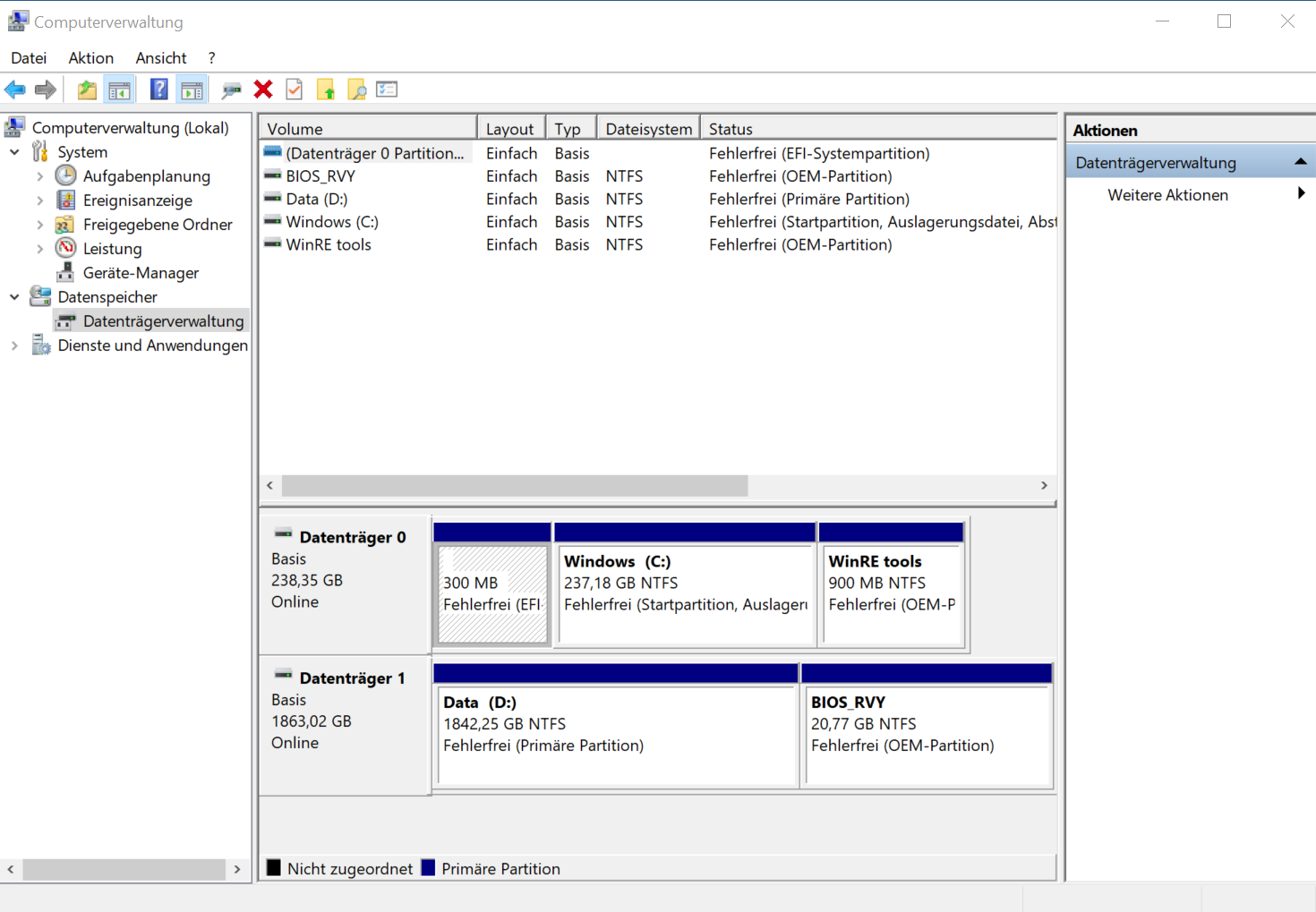
Task: Click the red X delete icon
Action: (263, 89)
